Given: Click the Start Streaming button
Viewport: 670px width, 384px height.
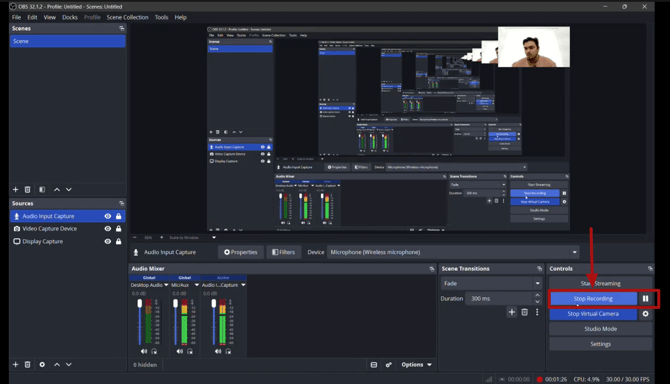Looking at the screenshot, I should pyautogui.click(x=600, y=283).
